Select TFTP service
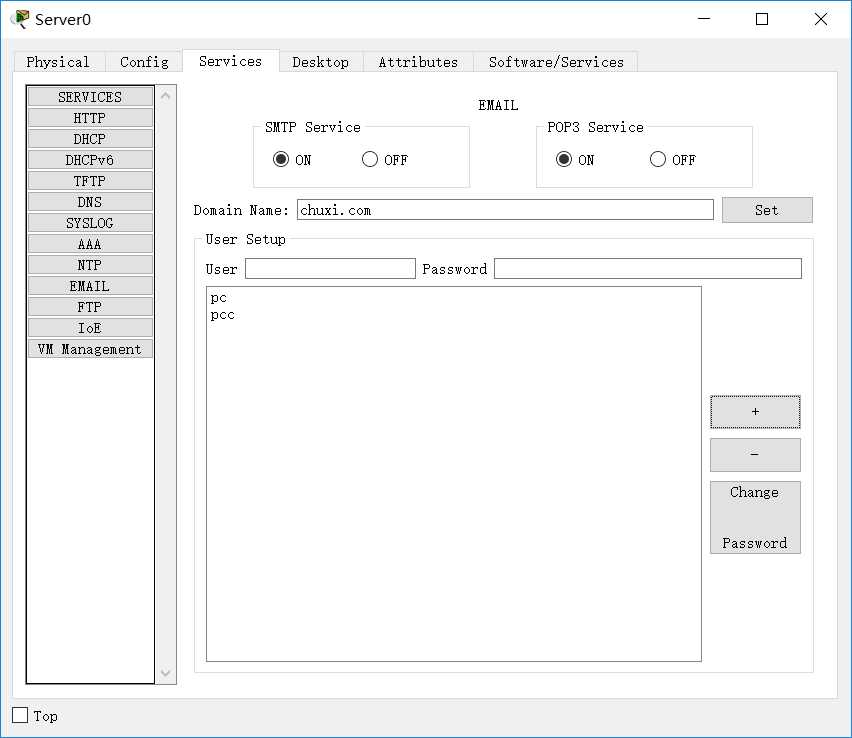Image resolution: width=852 pixels, height=738 pixels. coord(90,181)
